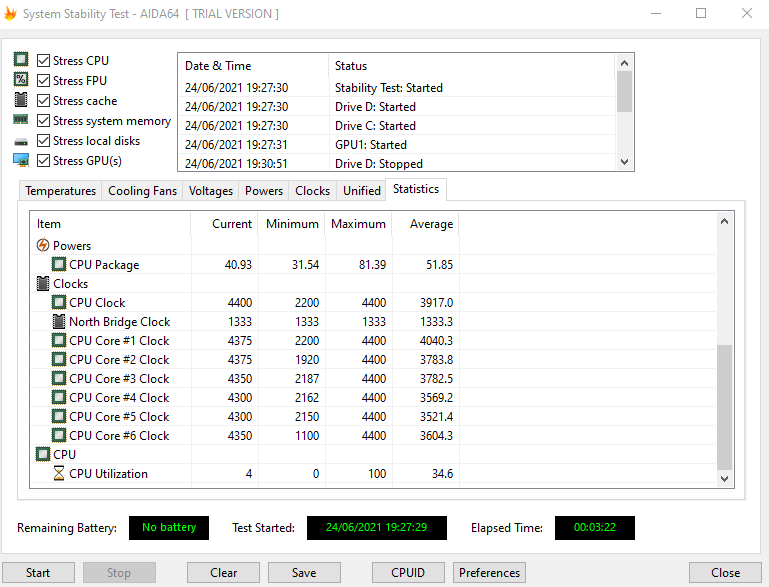Click the CPU Core #2 Clock icon
This screenshot has height=587, width=769.
pos(59,359)
